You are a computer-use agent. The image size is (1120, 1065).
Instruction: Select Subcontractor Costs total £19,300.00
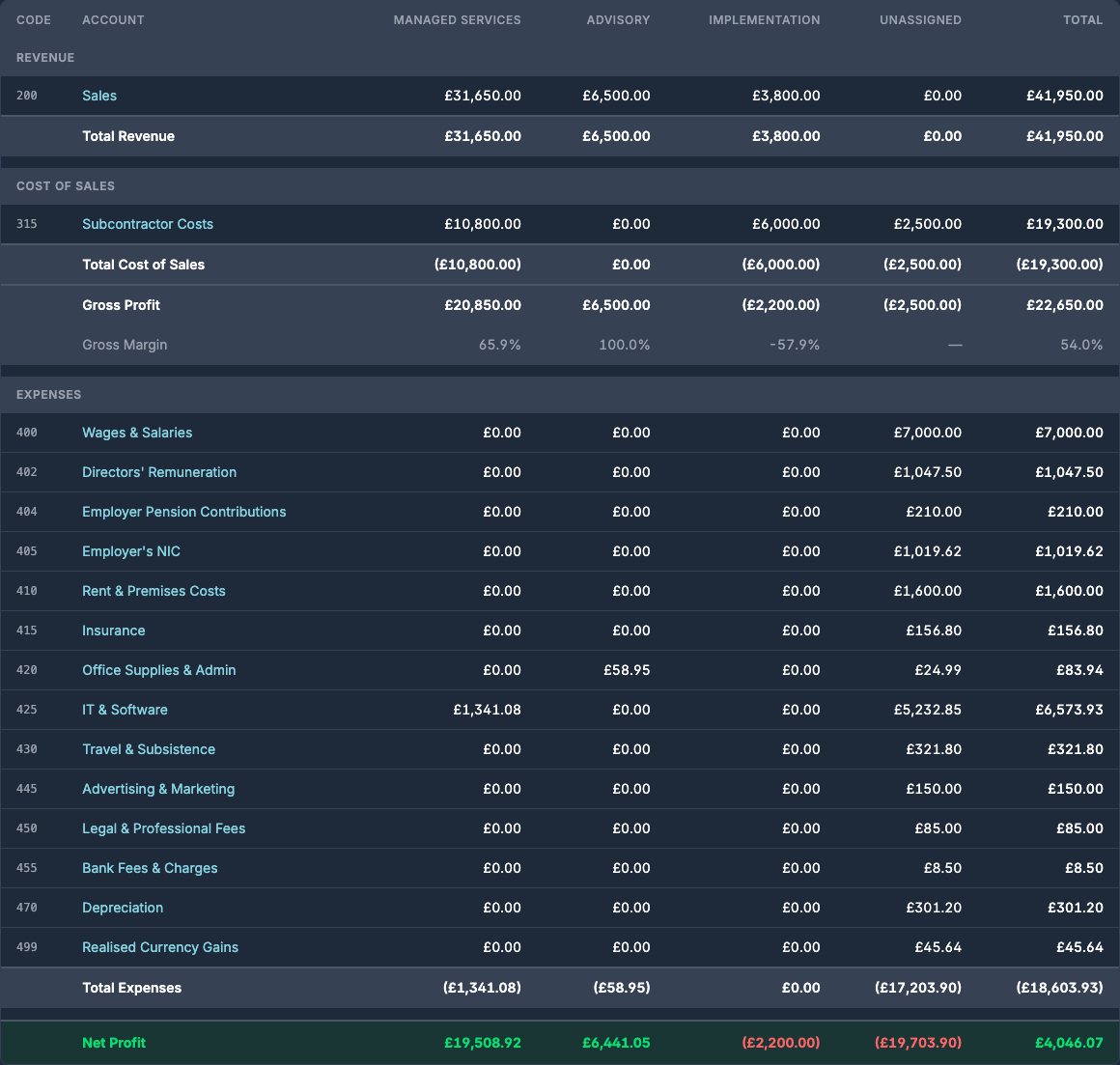click(x=1065, y=224)
